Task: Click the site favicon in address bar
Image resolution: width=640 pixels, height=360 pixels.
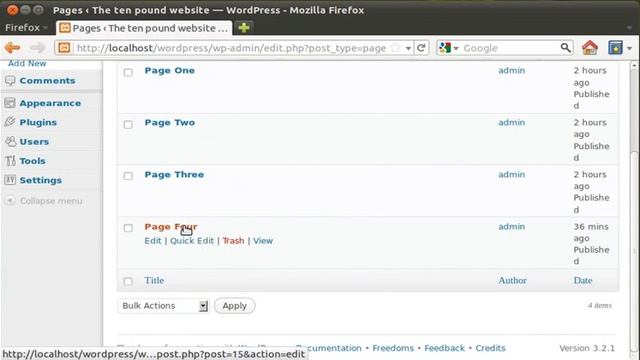Action: point(64,48)
